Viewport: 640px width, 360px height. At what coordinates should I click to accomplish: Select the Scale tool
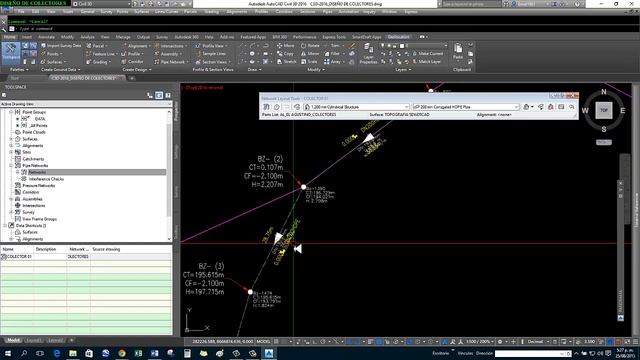(309, 62)
